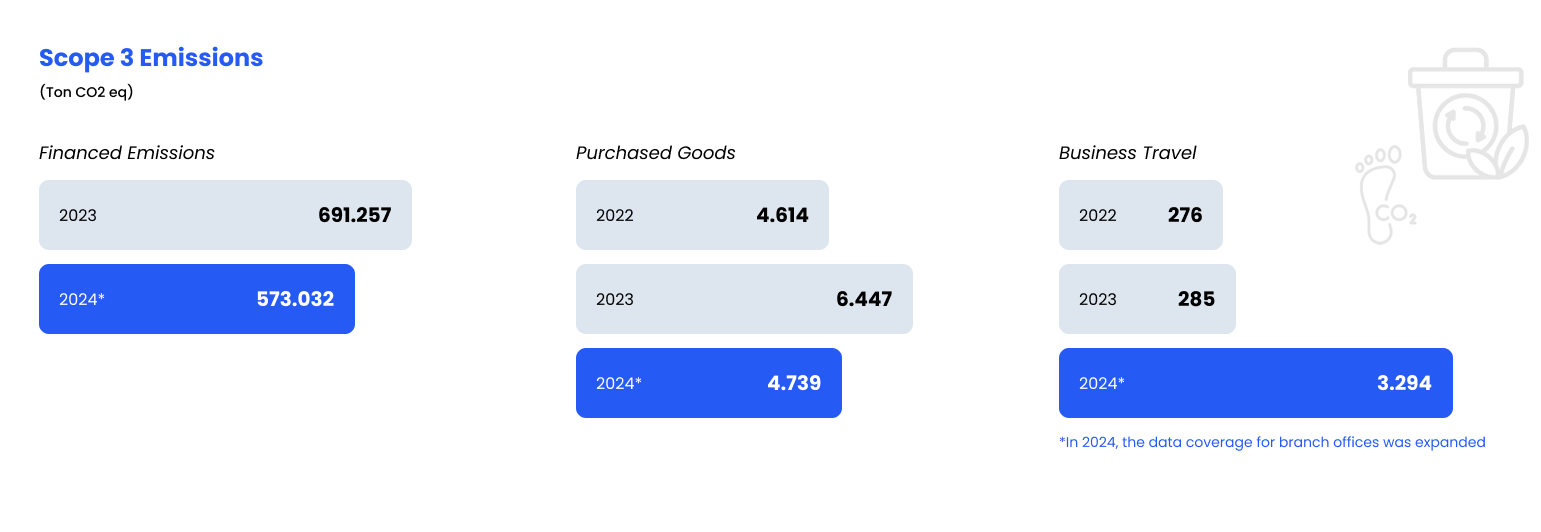The height and width of the screenshot is (532, 1541).
Task: Click the 3.294 value
Action: point(1404,383)
